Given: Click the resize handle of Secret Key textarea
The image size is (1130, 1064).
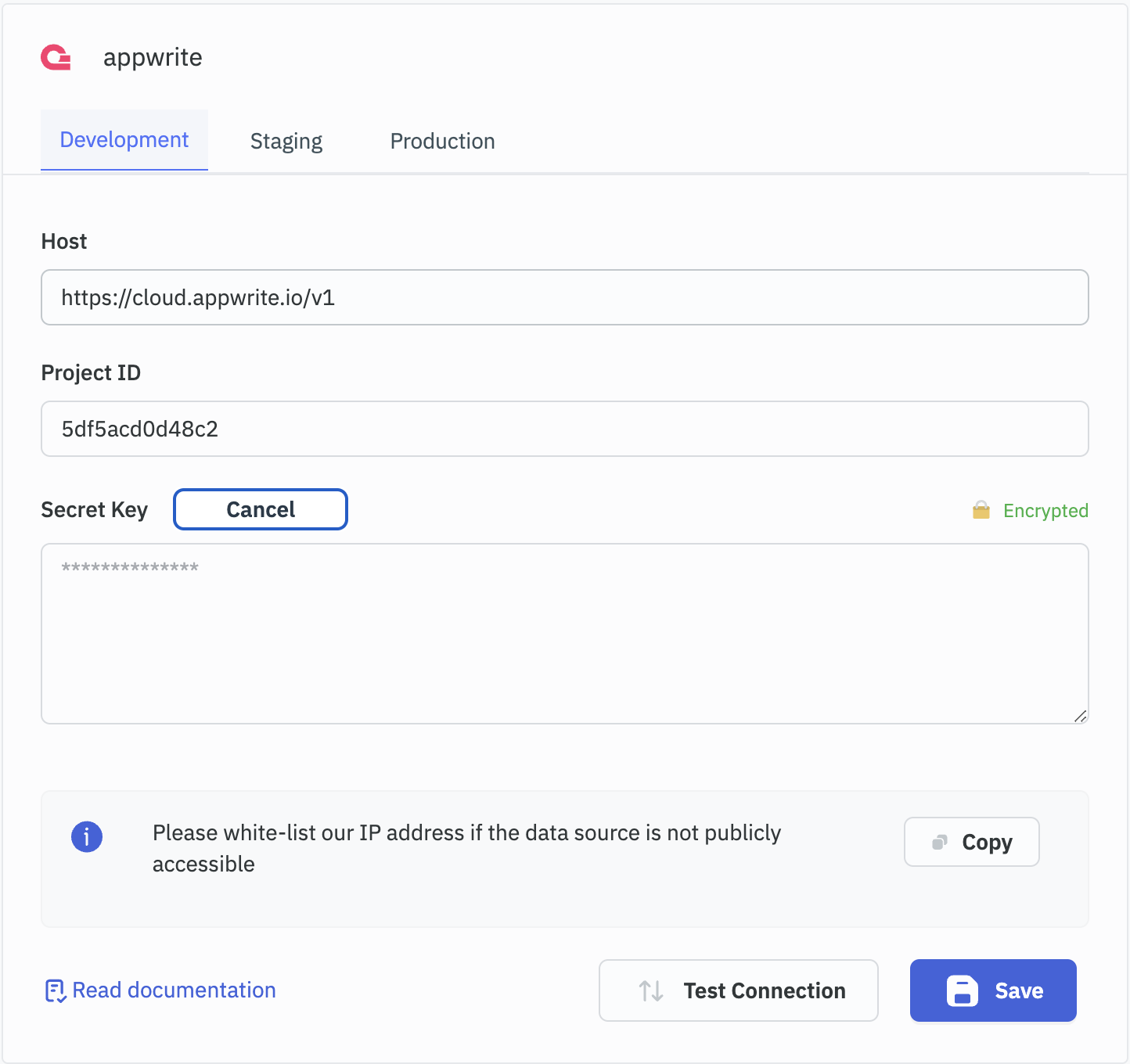Looking at the screenshot, I should [x=1080, y=716].
